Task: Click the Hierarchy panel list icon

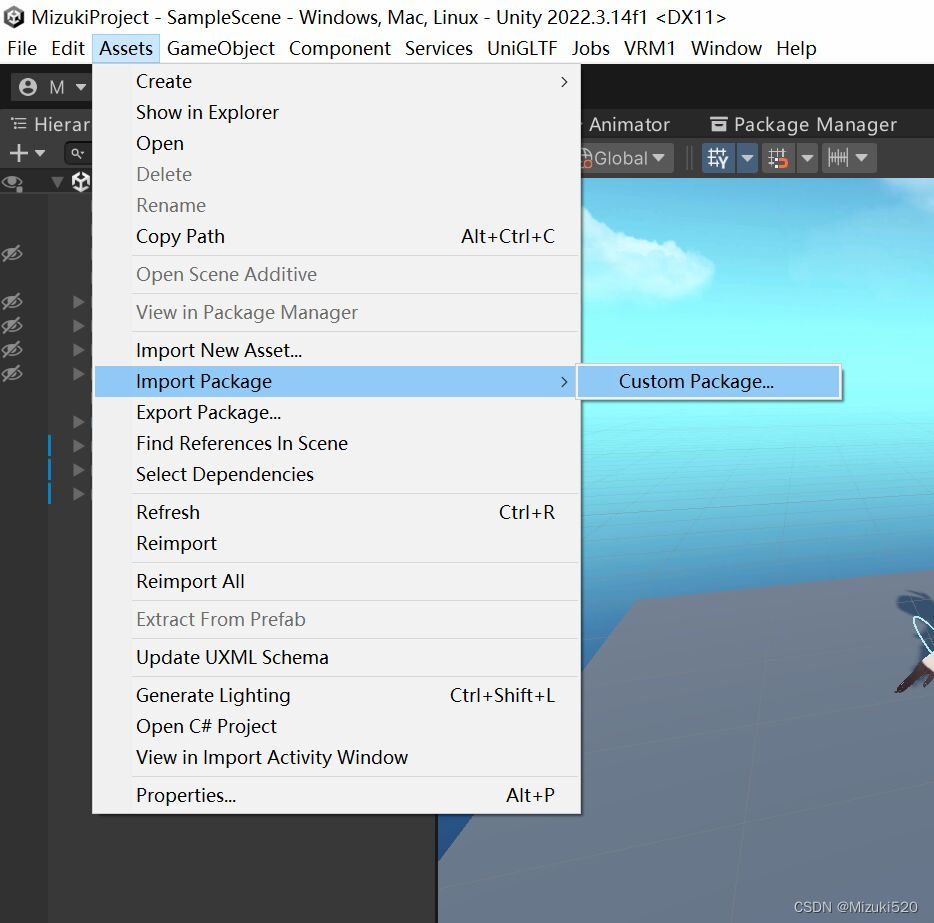Action: pyautogui.click(x=19, y=124)
